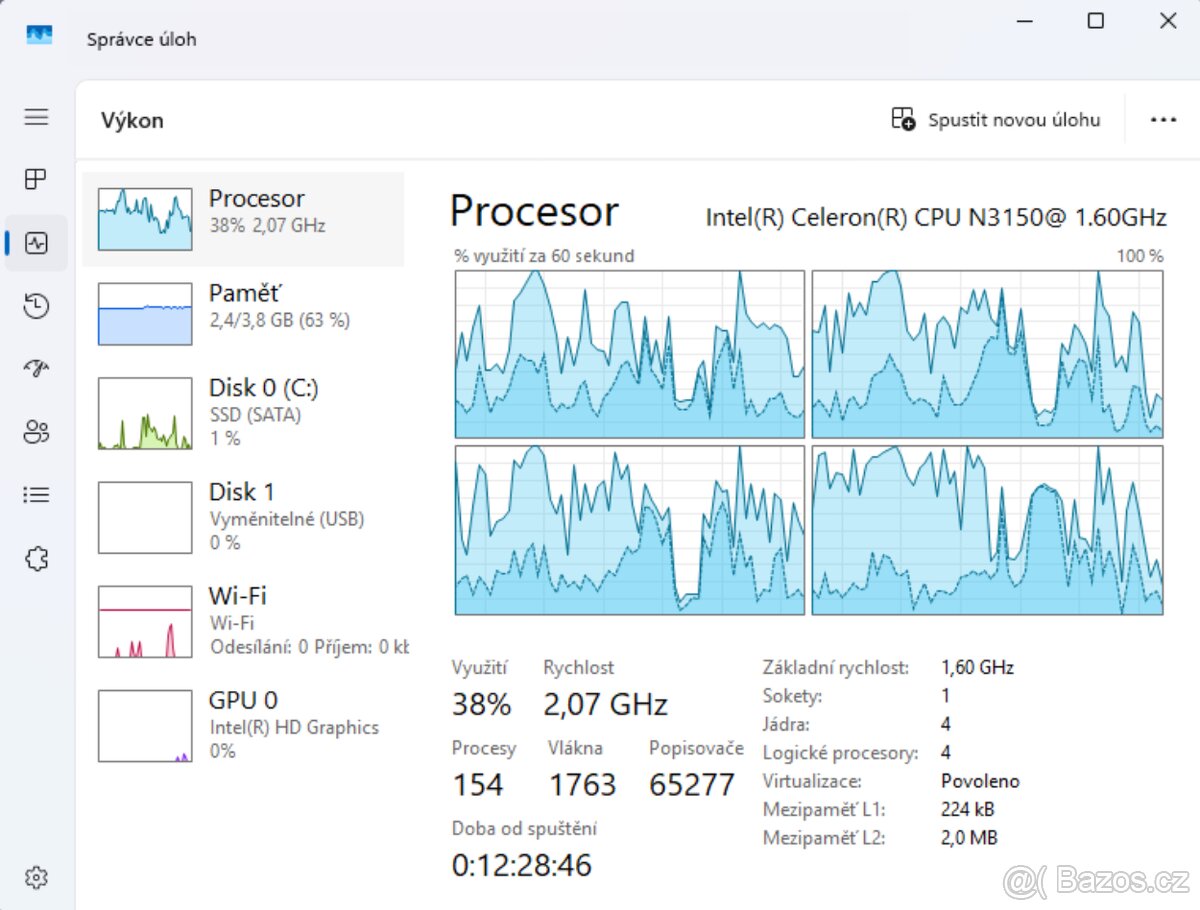Click the Spustit novou úlohu button

pyautogui.click(x=995, y=119)
